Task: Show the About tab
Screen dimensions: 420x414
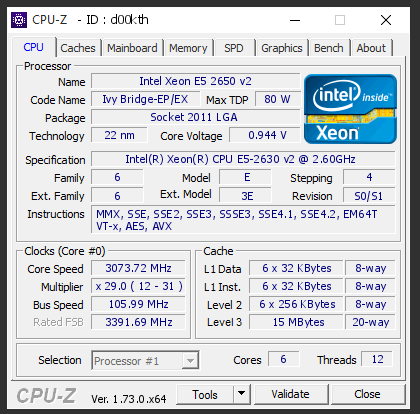Action: coord(371,48)
